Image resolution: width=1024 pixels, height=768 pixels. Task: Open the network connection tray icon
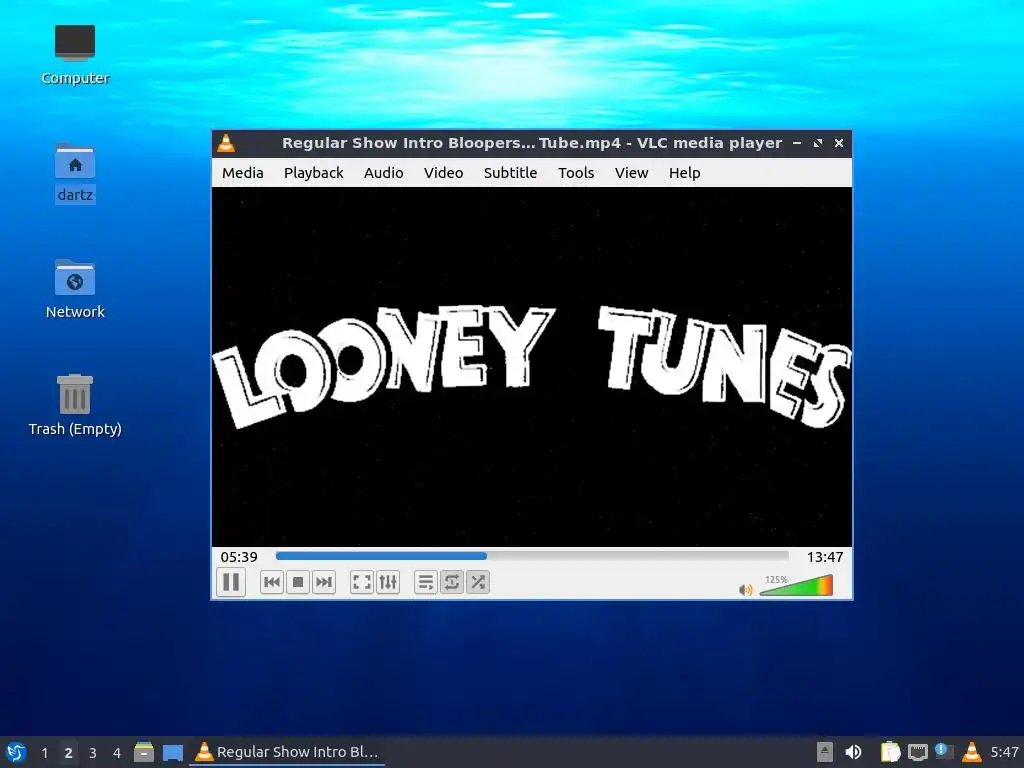[x=918, y=752]
